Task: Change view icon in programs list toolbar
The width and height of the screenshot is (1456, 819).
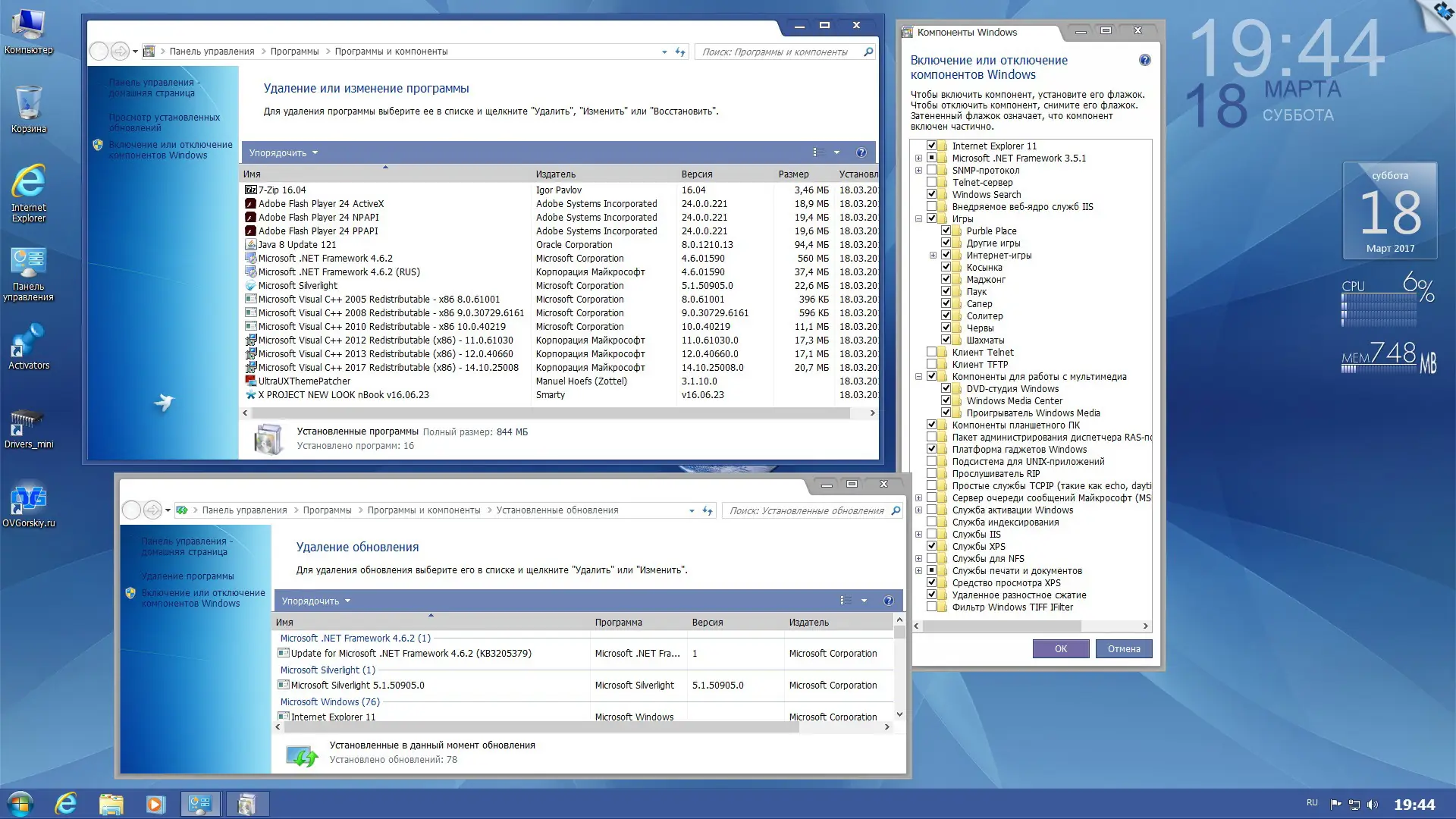Action: pos(819,152)
